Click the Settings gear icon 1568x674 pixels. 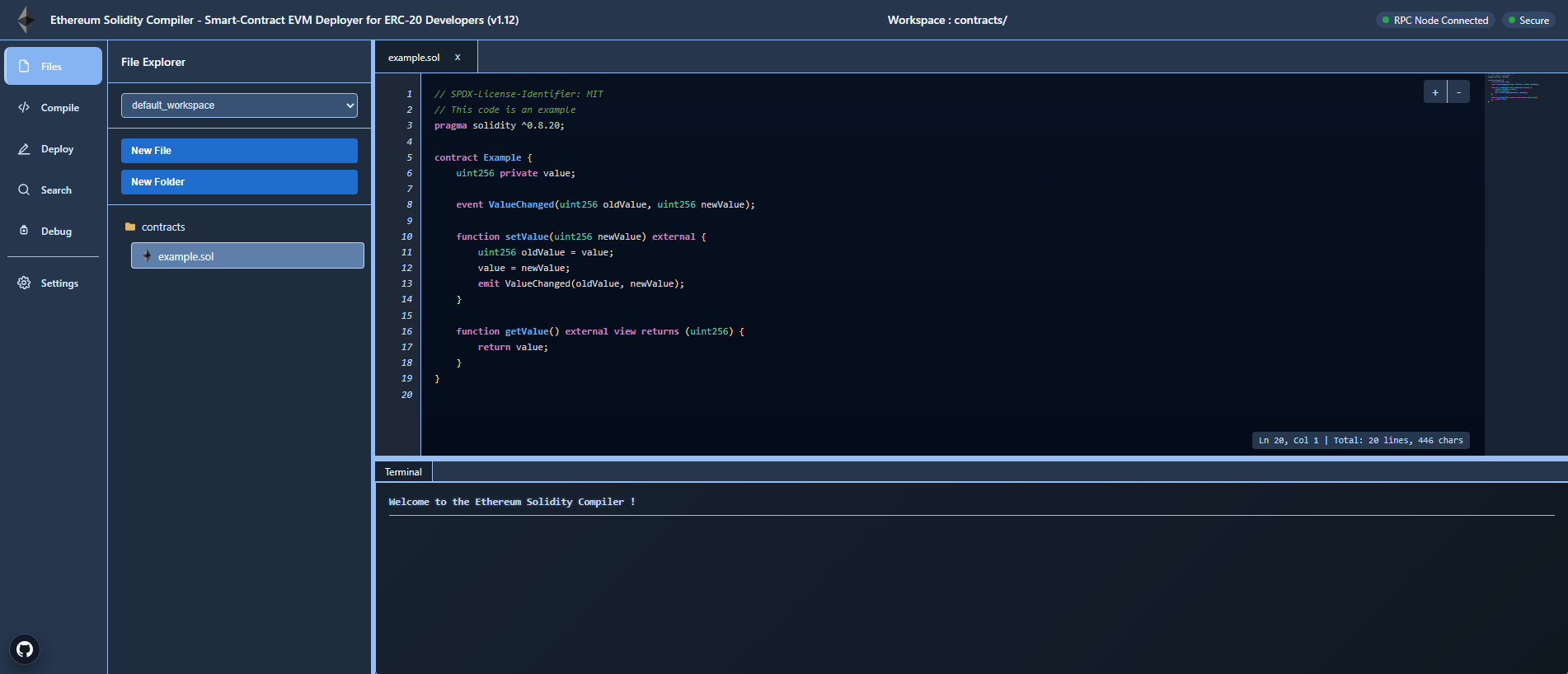[24, 283]
